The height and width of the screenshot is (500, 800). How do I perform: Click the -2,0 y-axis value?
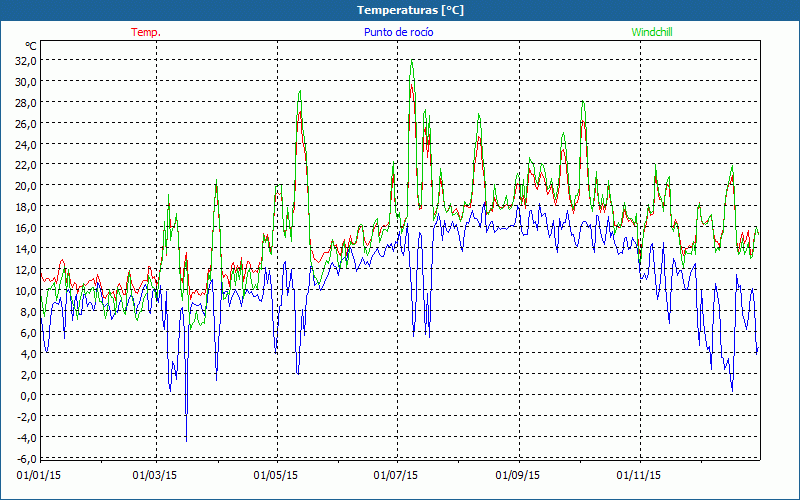(x=27, y=416)
